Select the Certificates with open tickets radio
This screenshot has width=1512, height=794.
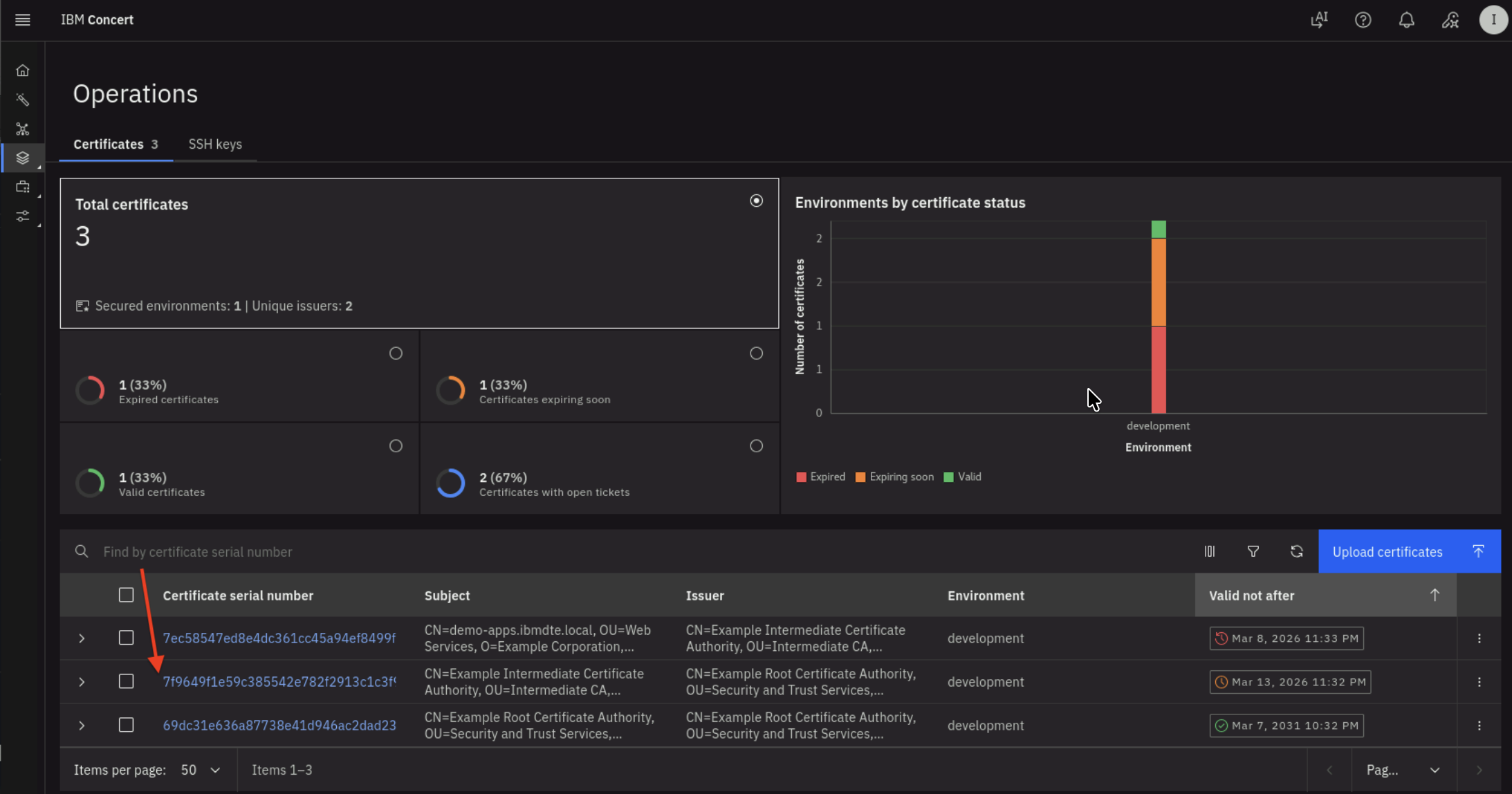[756, 446]
